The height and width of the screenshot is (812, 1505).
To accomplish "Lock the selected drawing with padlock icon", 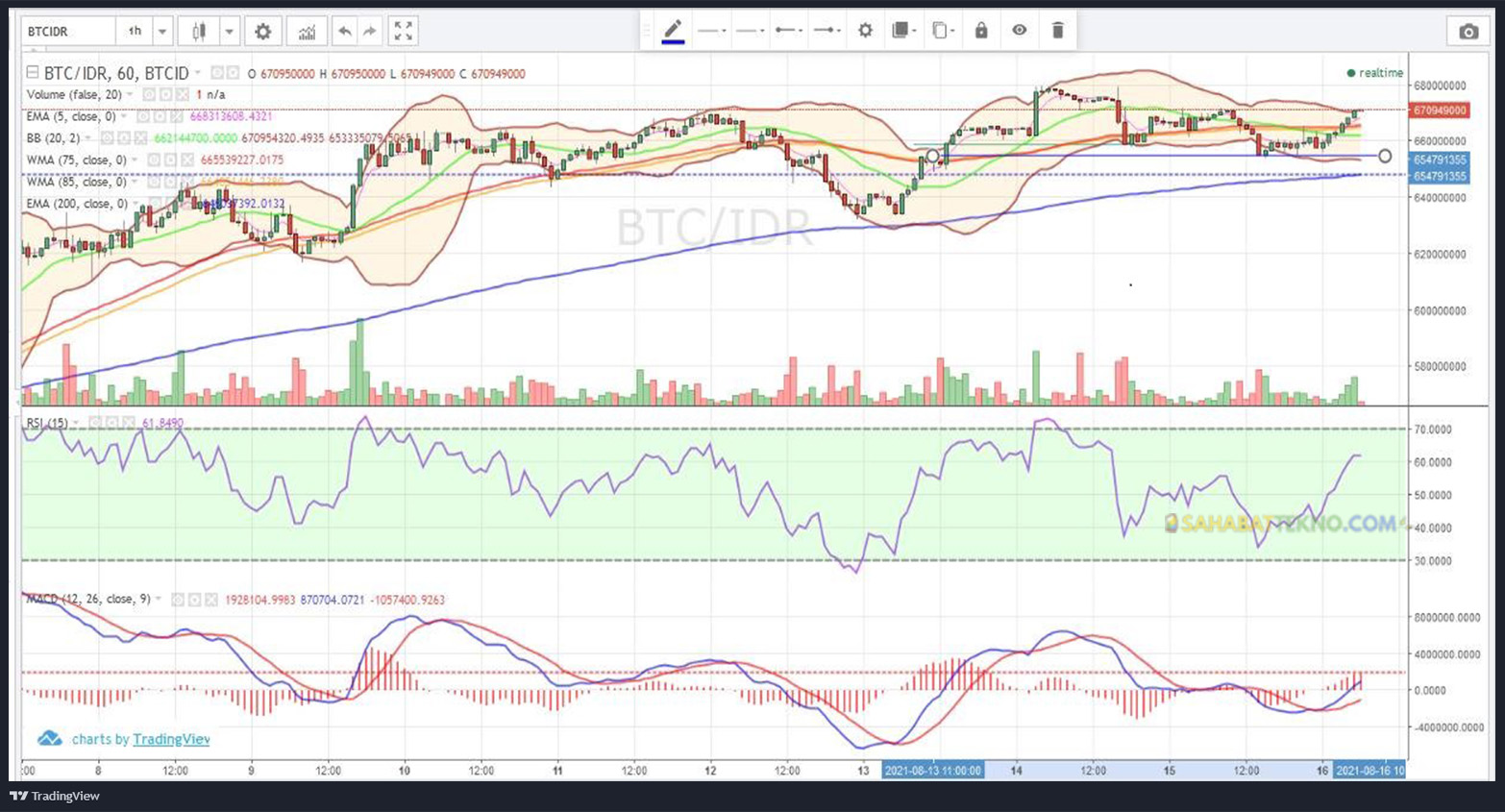I will (x=980, y=31).
